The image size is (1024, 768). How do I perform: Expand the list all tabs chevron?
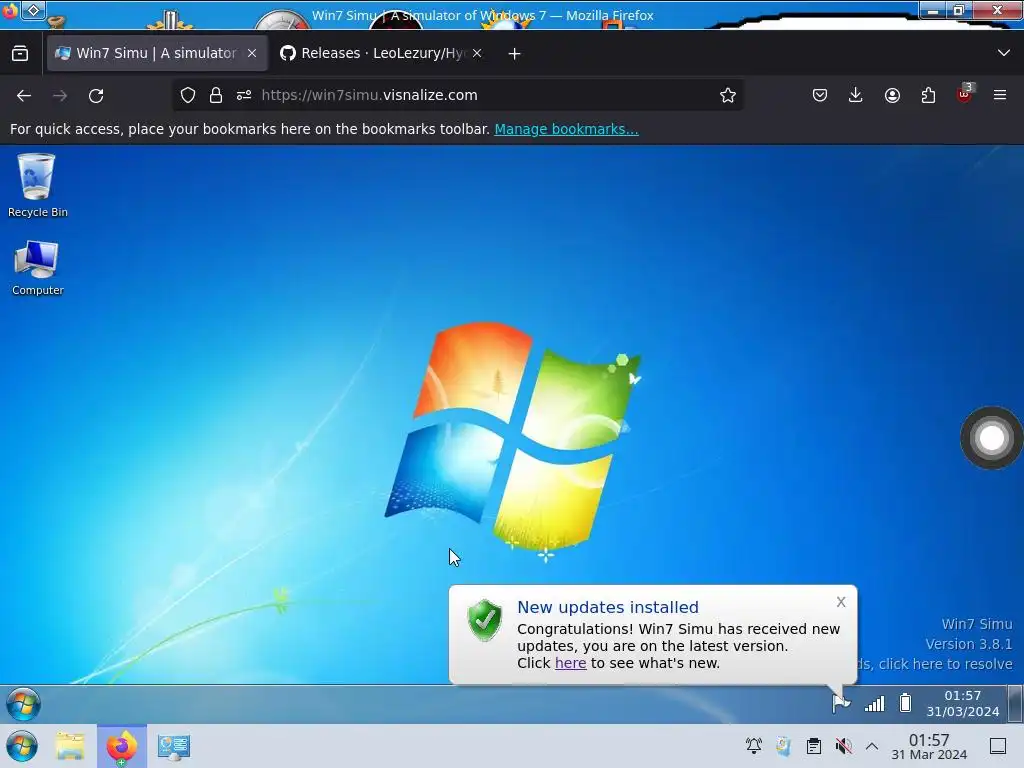coord(1004,53)
